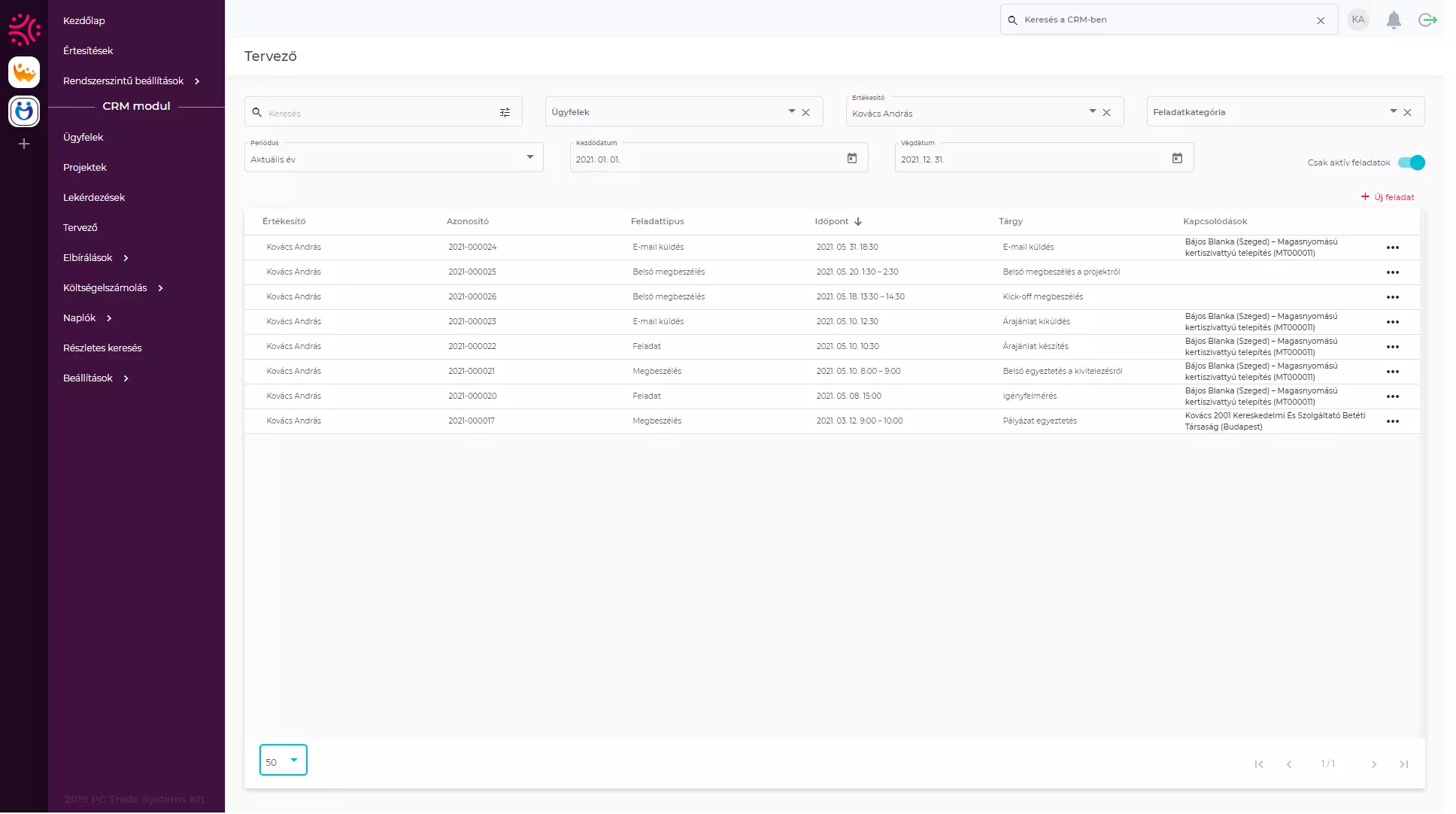The width and height of the screenshot is (1456, 814).
Task: Open the rows-per-page dropdown showing 50
Action: click(x=284, y=761)
